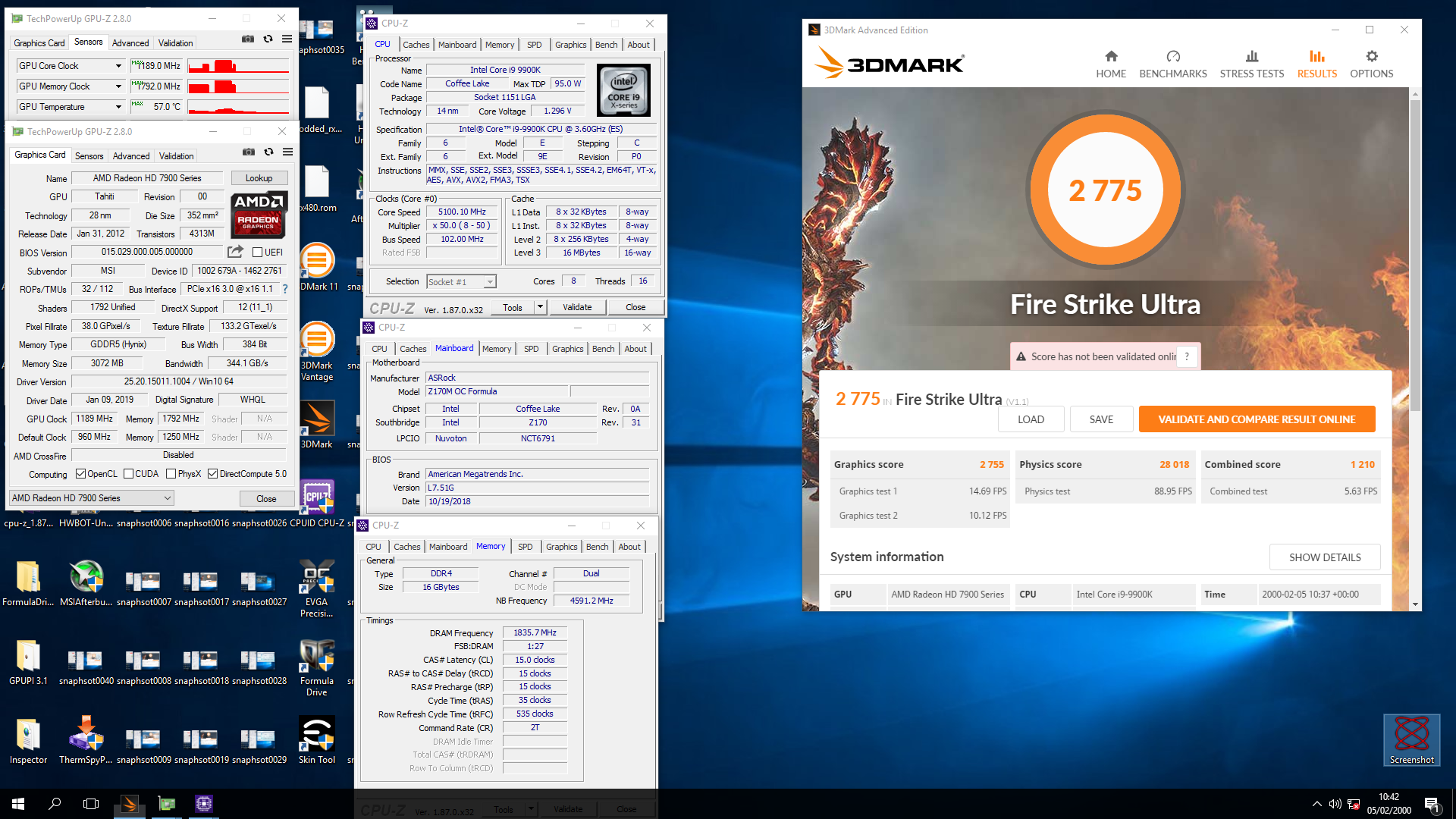Open Skin Tool desktop icon

317,742
